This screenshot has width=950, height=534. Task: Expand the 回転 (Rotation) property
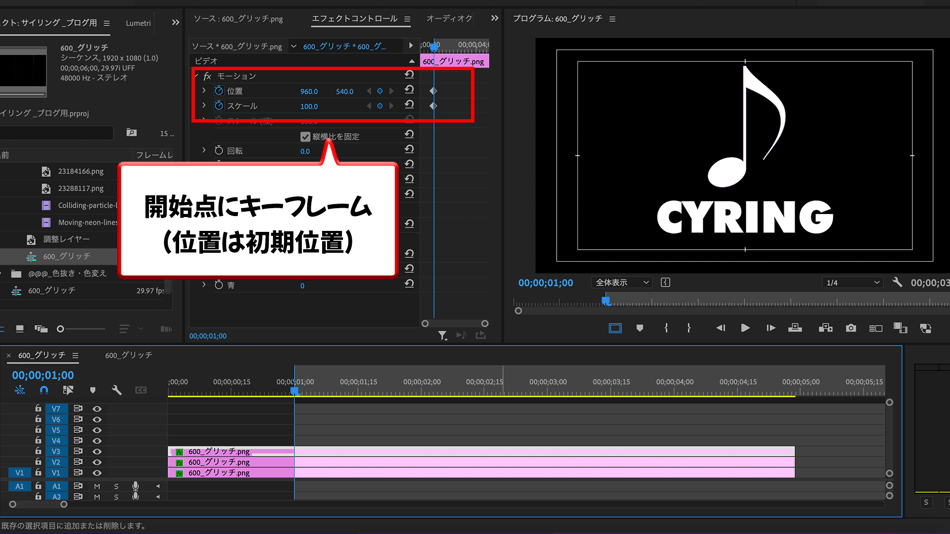[x=204, y=151]
